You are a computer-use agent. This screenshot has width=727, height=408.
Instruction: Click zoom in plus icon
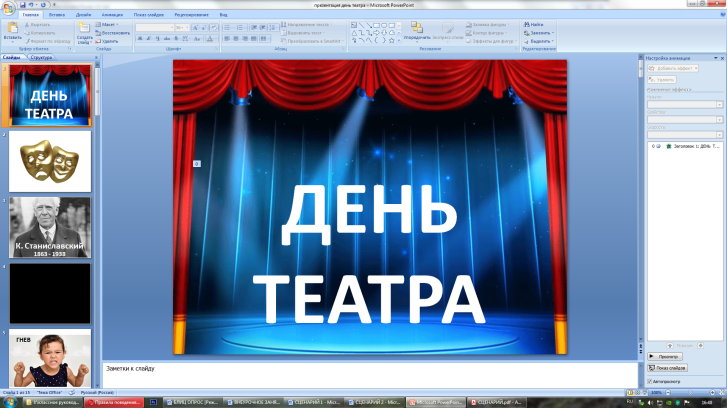pyautogui.click(x=713, y=391)
